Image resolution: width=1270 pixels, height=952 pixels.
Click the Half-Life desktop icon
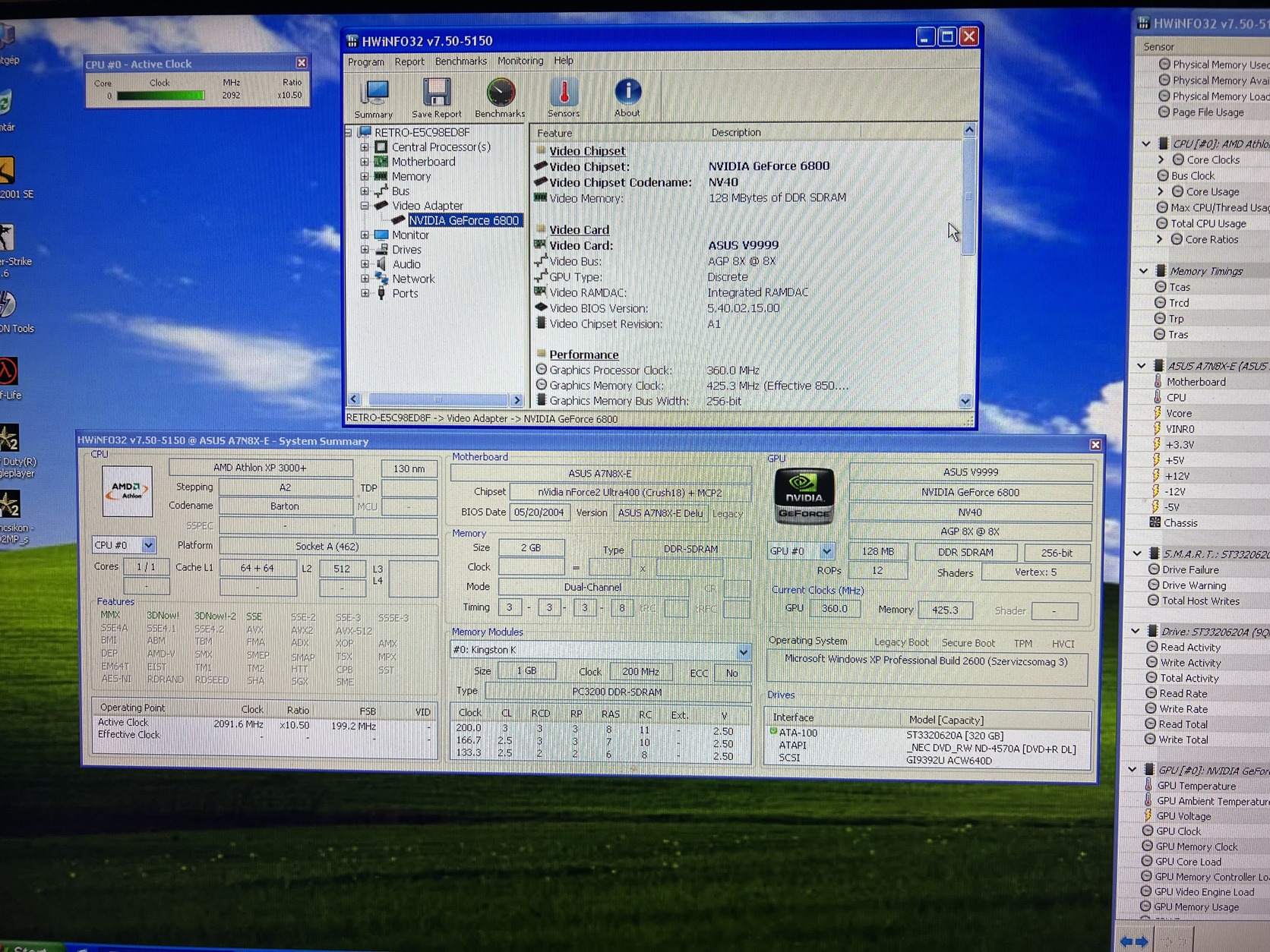[8, 371]
